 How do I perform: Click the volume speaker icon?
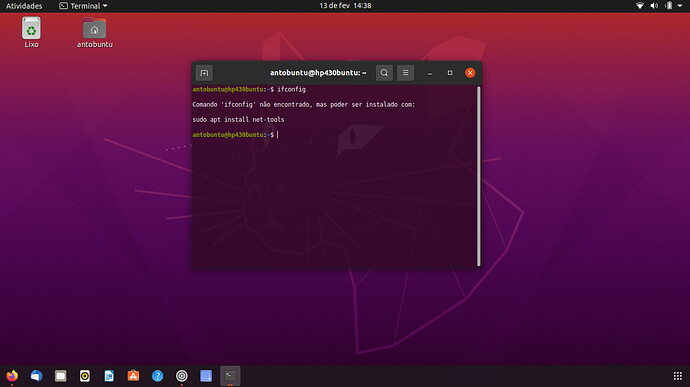pyautogui.click(x=654, y=6)
